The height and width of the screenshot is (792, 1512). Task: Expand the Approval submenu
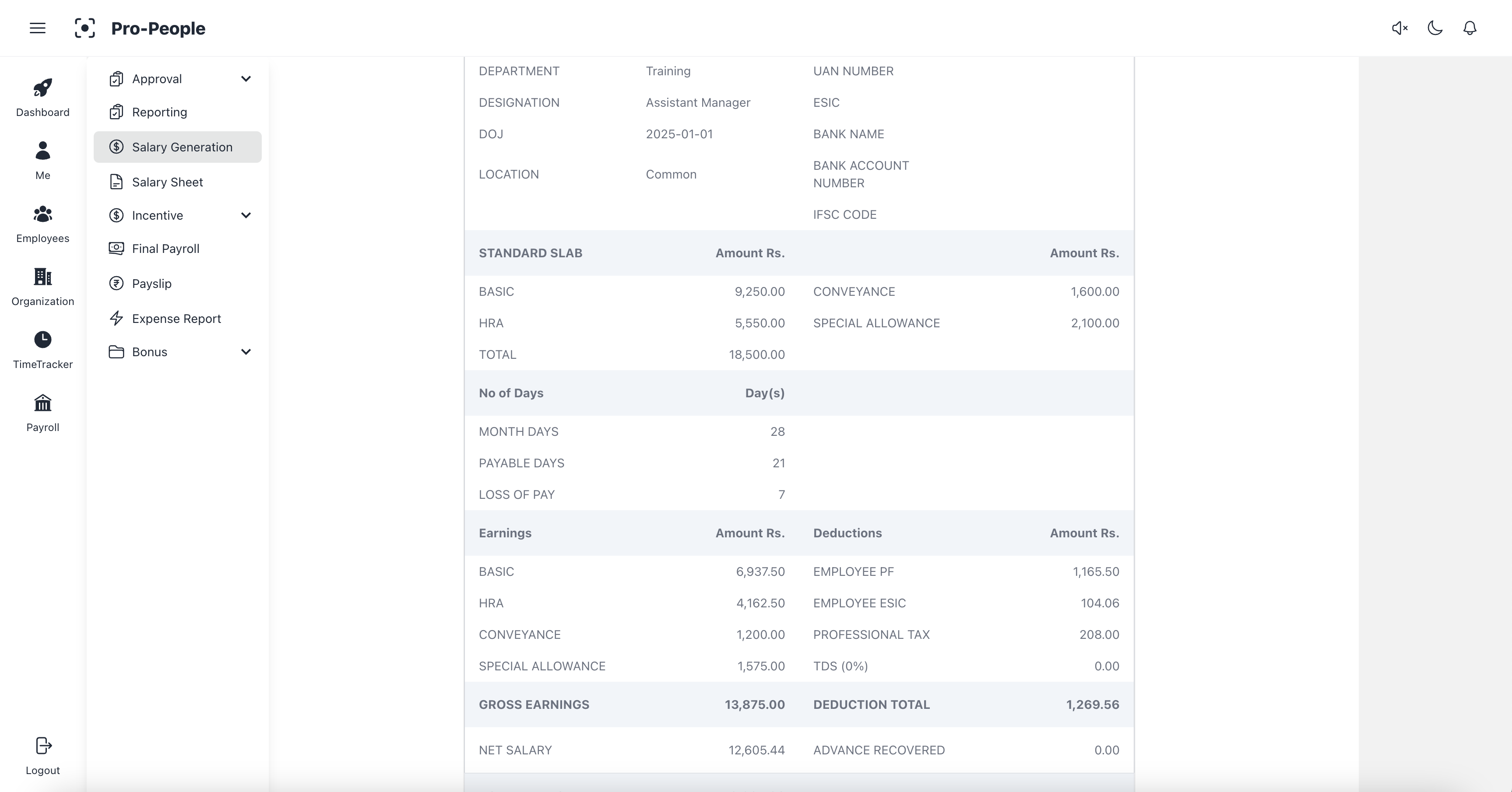coord(246,79)
